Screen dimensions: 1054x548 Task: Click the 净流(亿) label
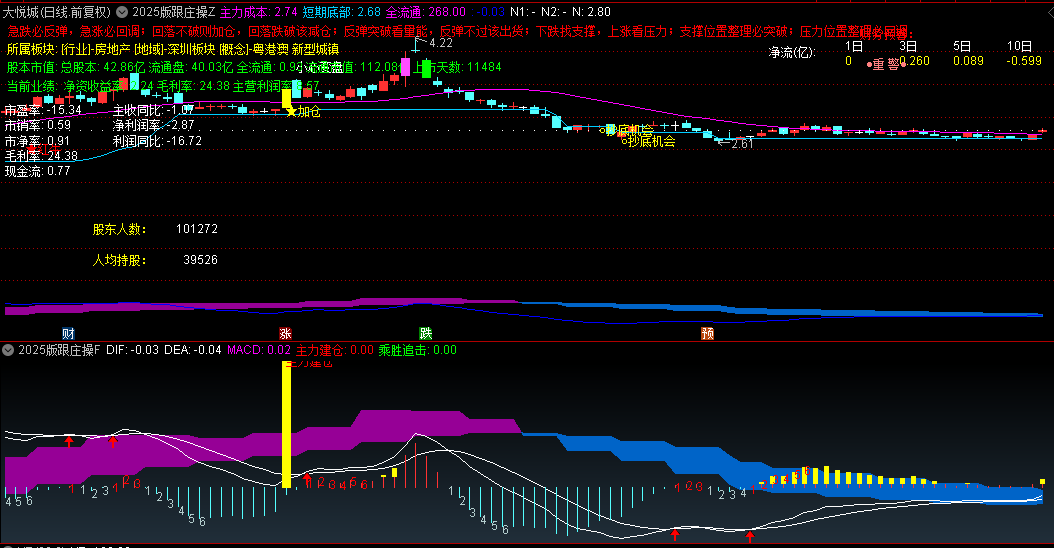(x=792, y=52)
